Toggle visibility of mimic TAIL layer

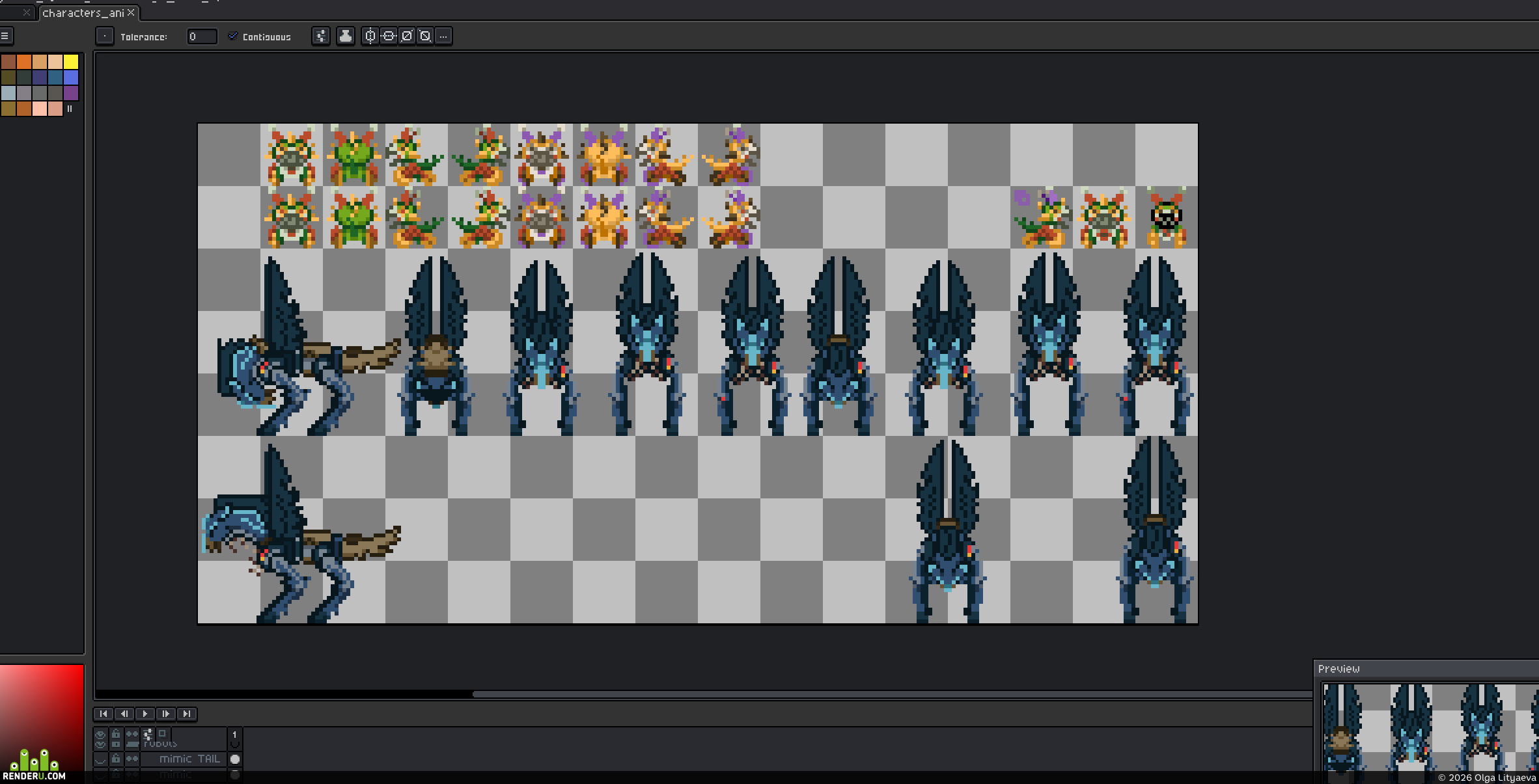[100, 759]
